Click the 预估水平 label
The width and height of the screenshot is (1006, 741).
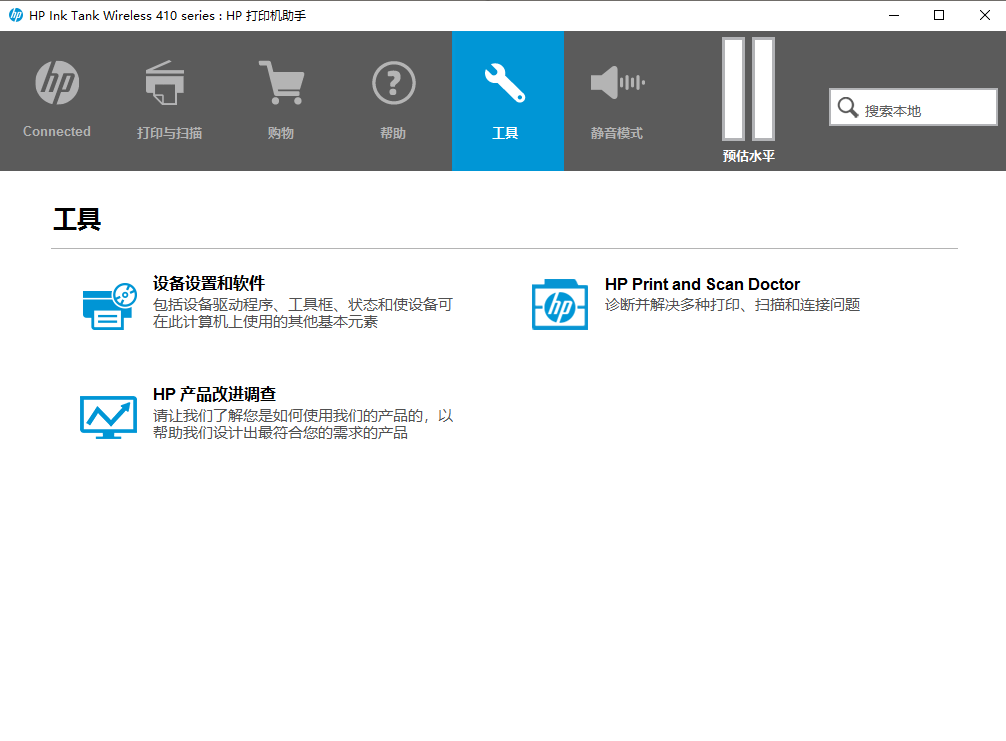[x=749, y=156]
